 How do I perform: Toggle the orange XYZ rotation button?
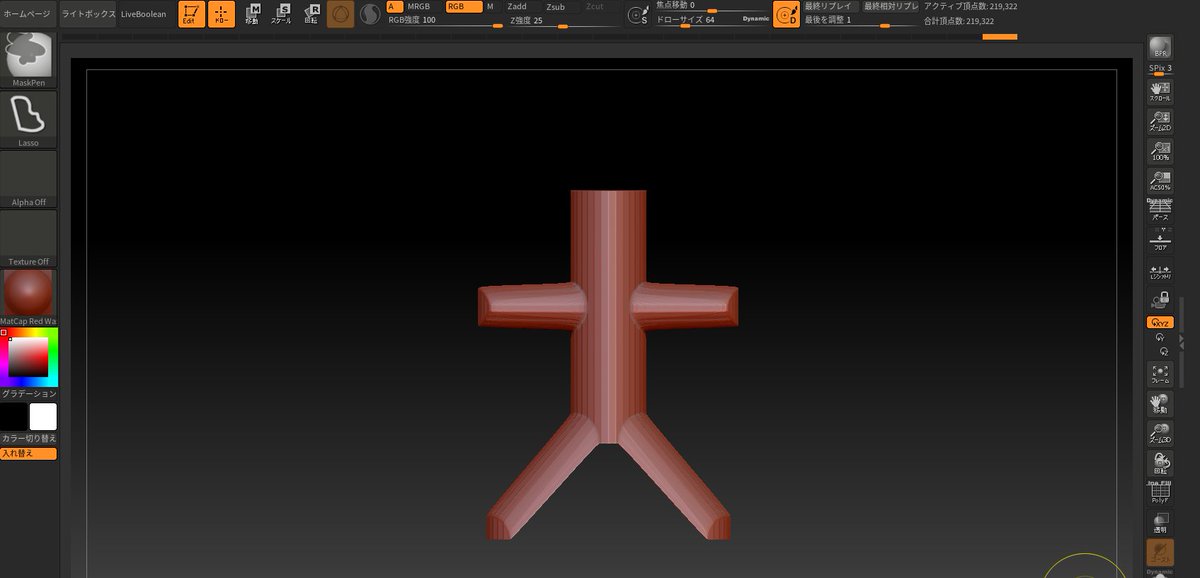[1160, 323]
